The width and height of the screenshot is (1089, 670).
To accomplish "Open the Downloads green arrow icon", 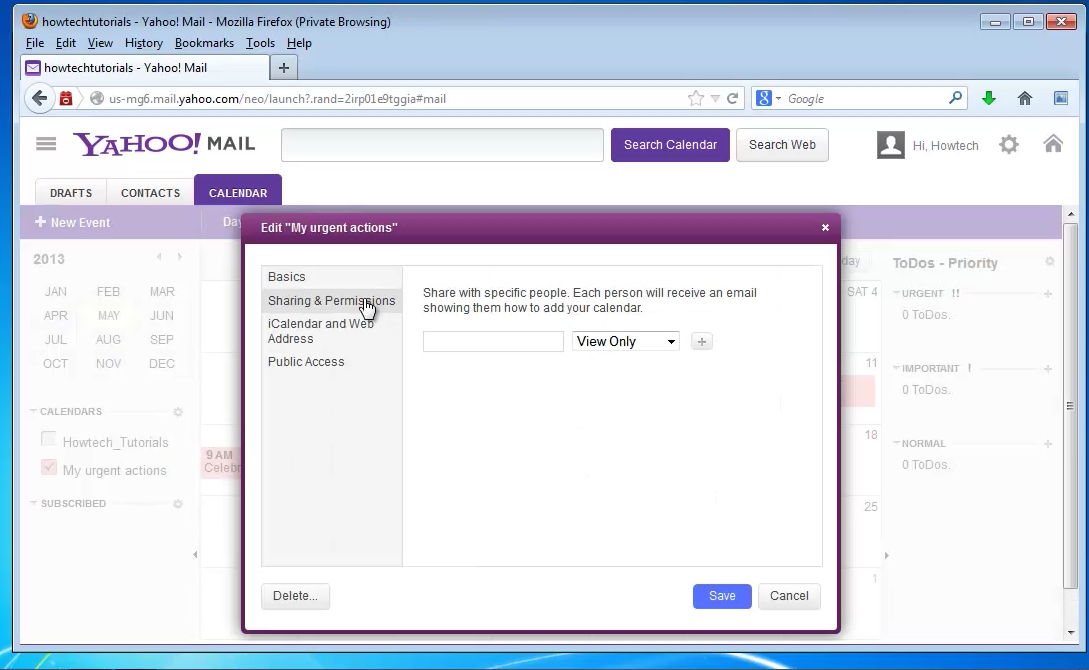I will click(x=989, y=99).
